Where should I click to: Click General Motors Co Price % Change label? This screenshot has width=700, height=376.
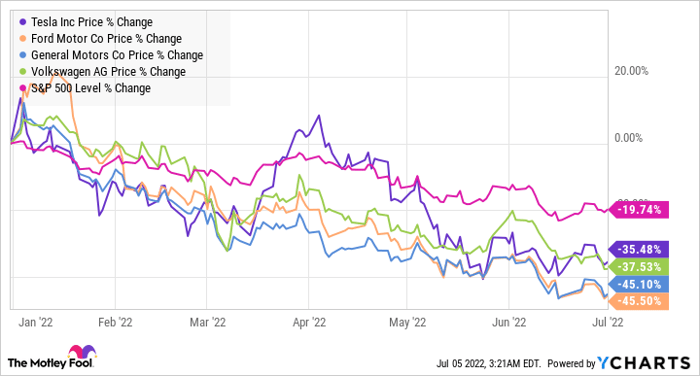pos(117,55)
